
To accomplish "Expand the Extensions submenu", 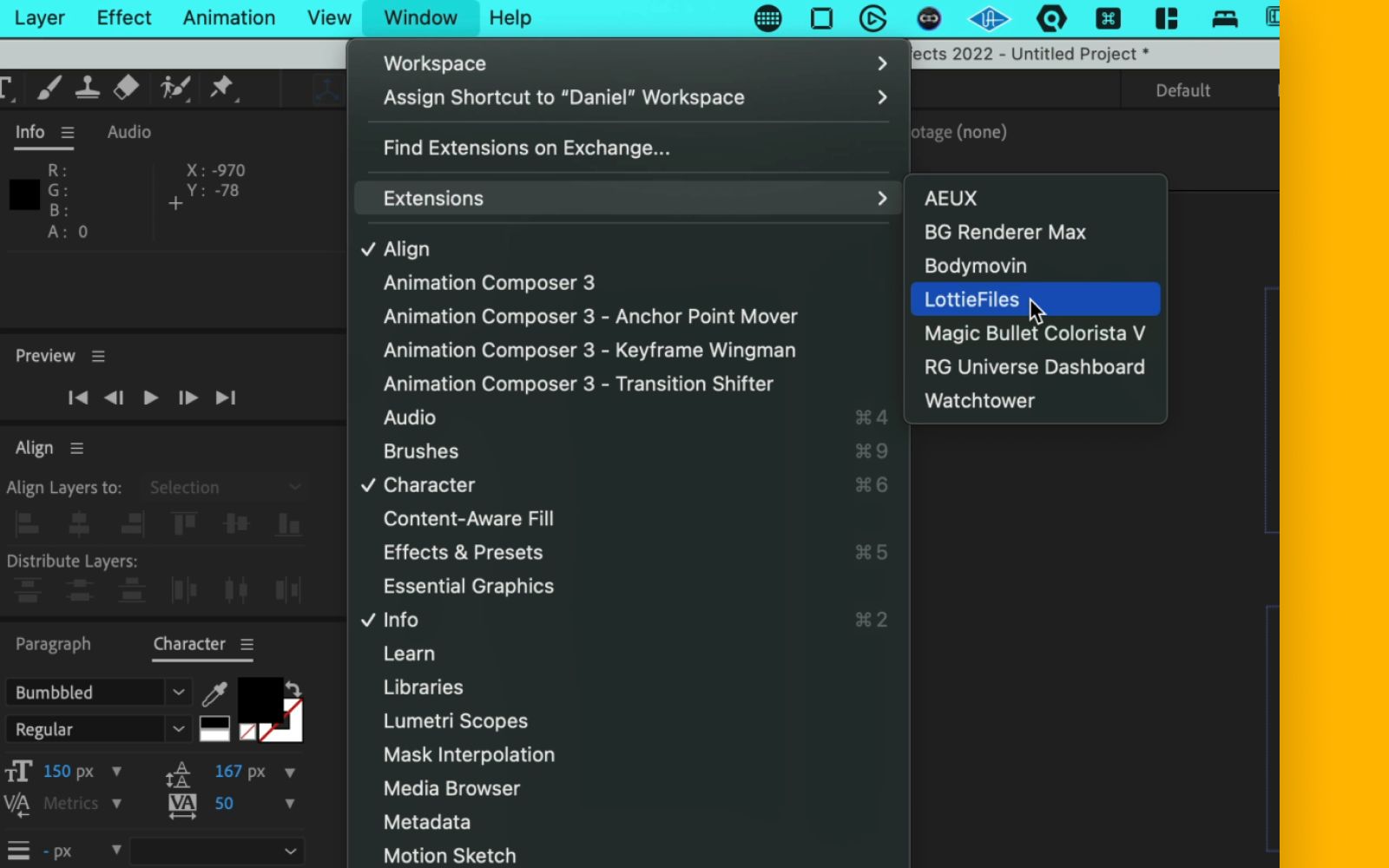I will 627,198.
